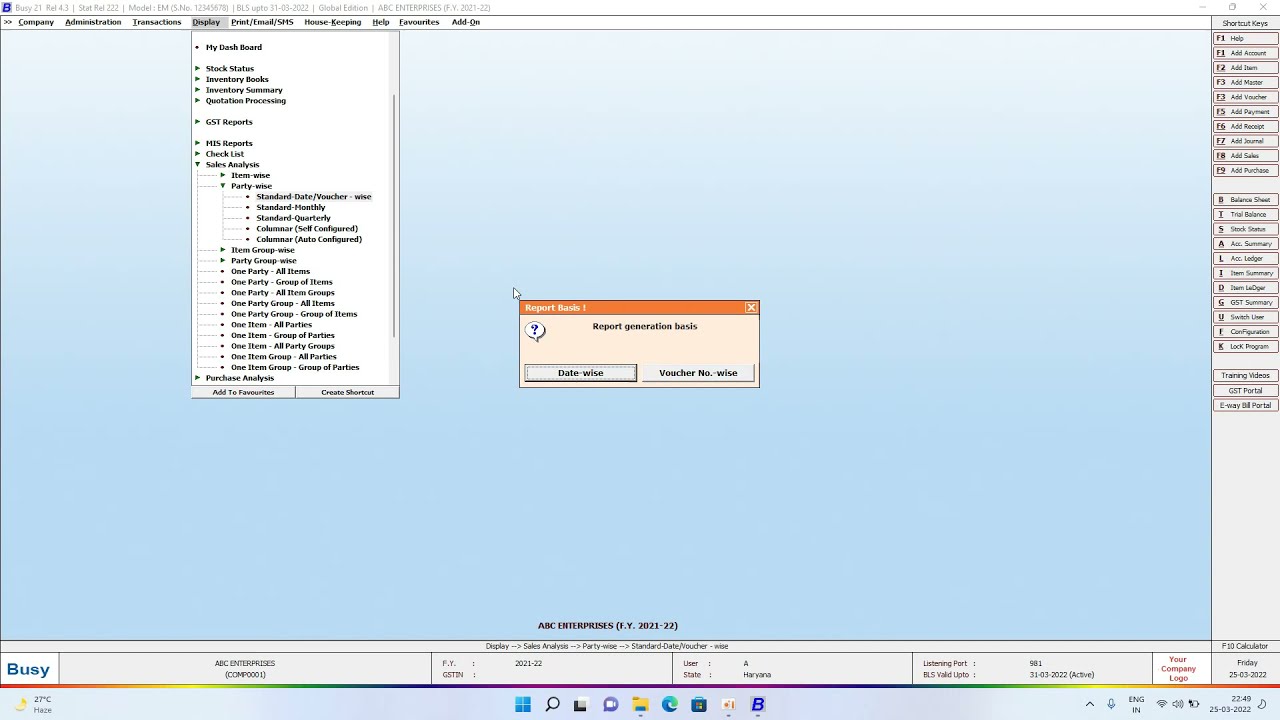Open the F10 Calculator

pyautogui.click(x=1245, y=647)
